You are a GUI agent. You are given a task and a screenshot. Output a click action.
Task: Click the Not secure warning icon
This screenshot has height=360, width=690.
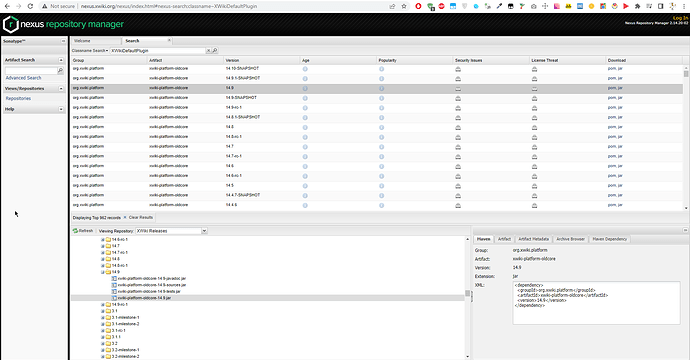44,6
